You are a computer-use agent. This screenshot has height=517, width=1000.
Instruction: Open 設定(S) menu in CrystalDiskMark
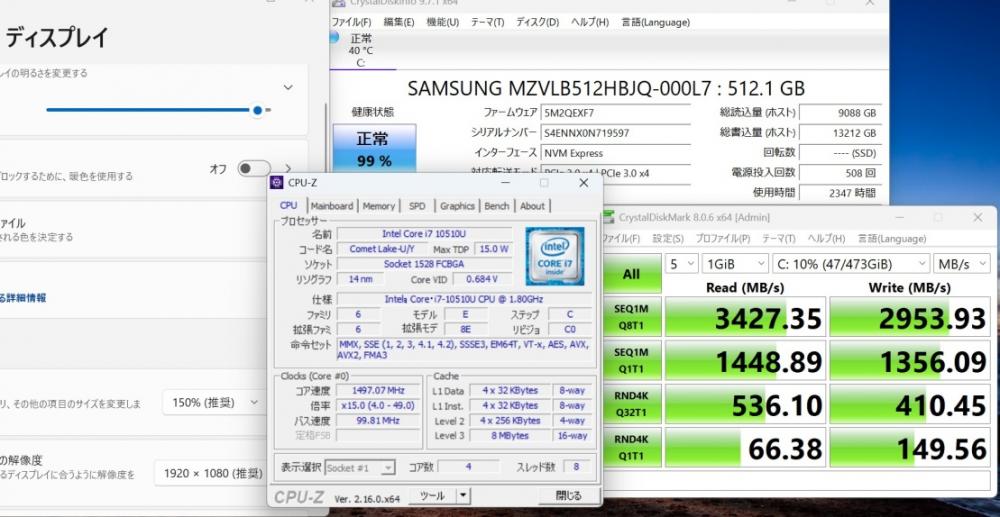tap(668, 238)
